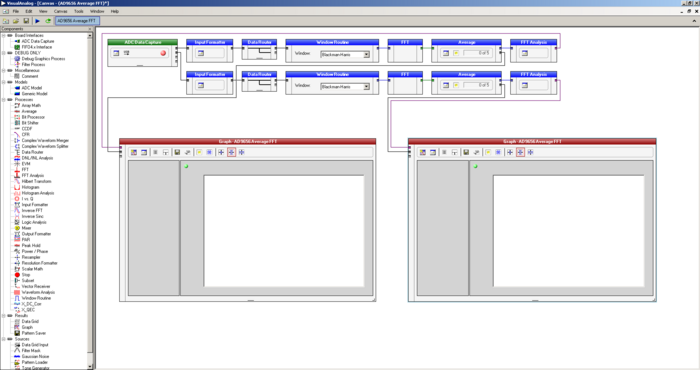Image resolution: width=700 pixels, height=370 pixels.
Task: Open the Tools menu
Action: 79,11
